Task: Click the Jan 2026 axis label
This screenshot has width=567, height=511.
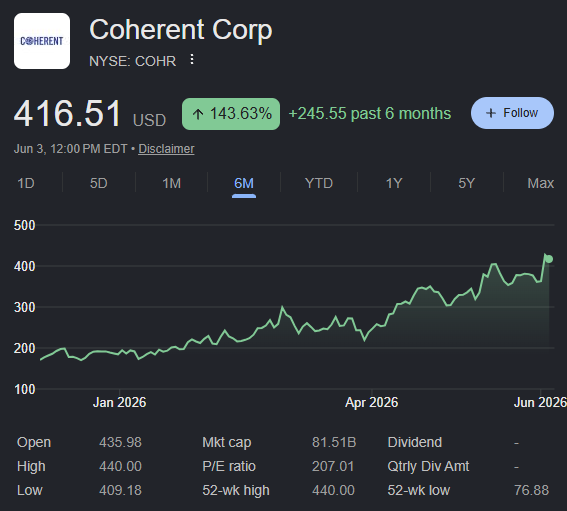Action: click(119, 403)
